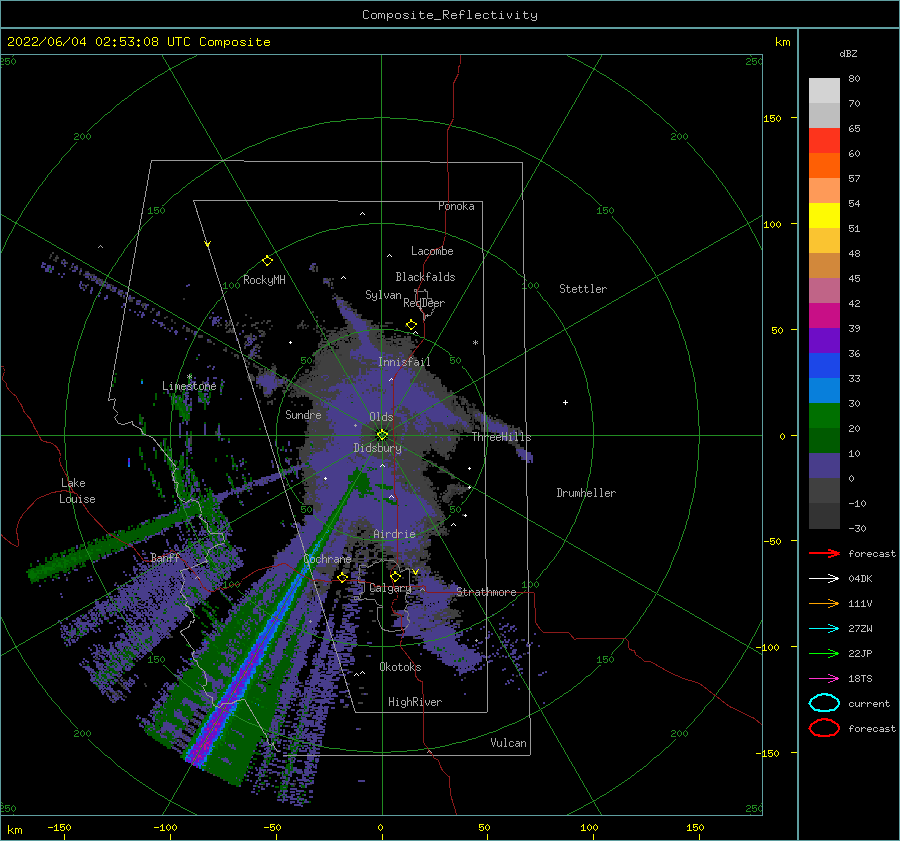Click the Drumheller label
This screenshot has width=900, height=841.
click(586, 493)
